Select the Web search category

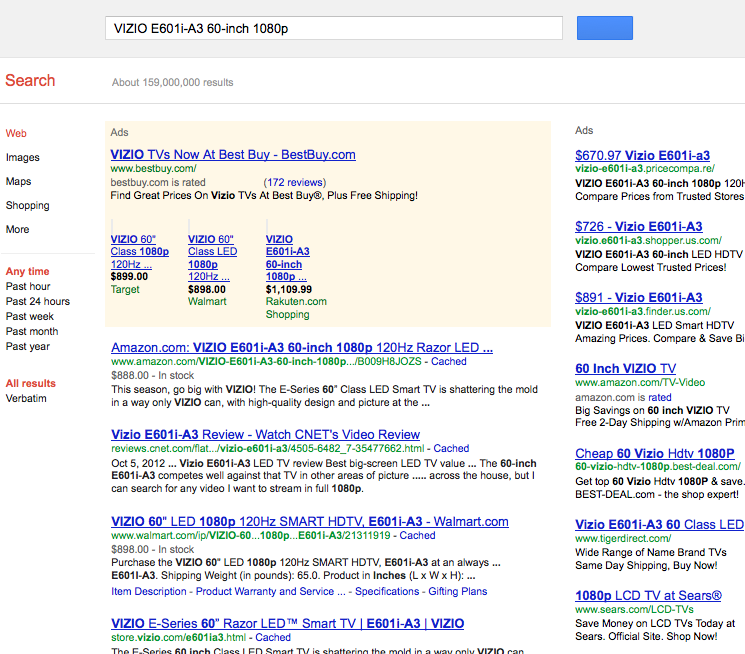(16, 134)
